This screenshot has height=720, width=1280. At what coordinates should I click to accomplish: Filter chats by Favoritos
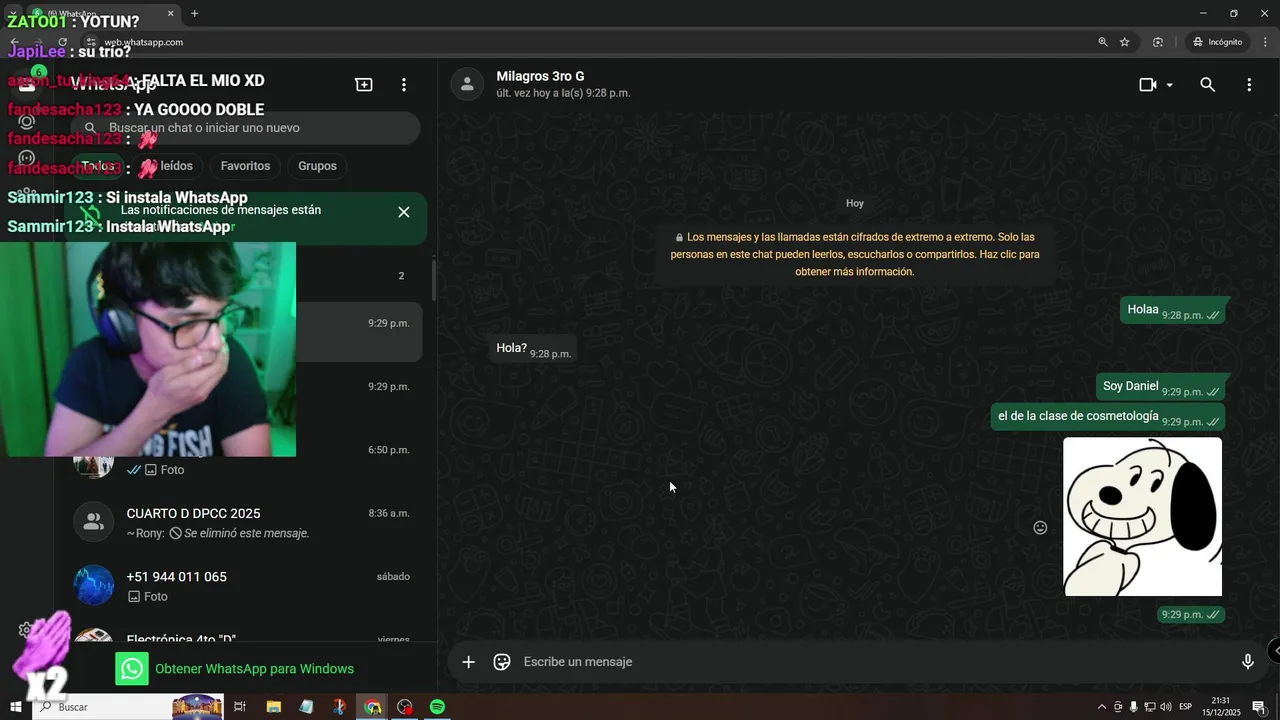245,166
